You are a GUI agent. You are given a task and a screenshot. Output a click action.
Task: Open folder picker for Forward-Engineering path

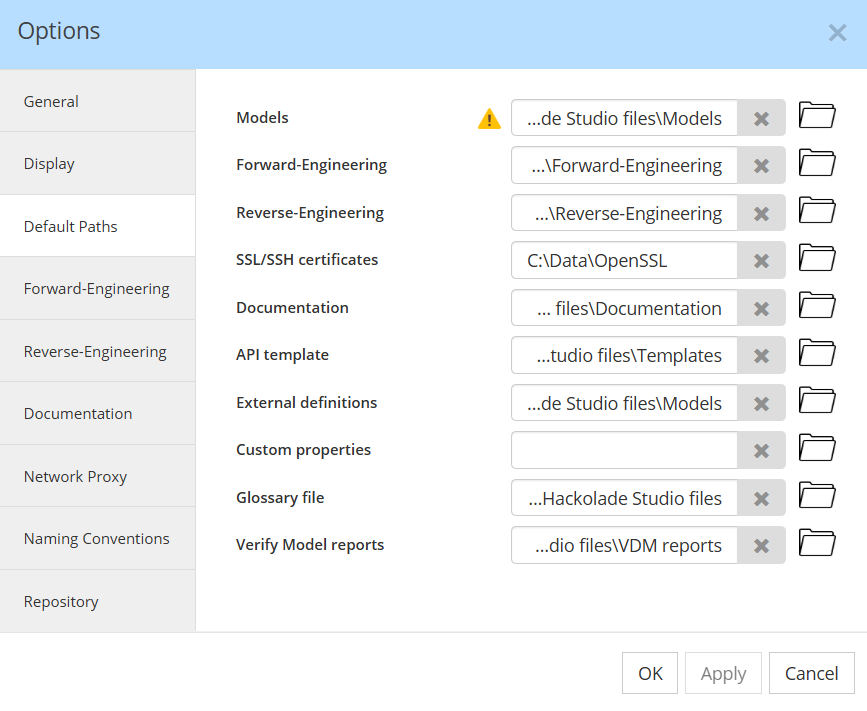816,162
